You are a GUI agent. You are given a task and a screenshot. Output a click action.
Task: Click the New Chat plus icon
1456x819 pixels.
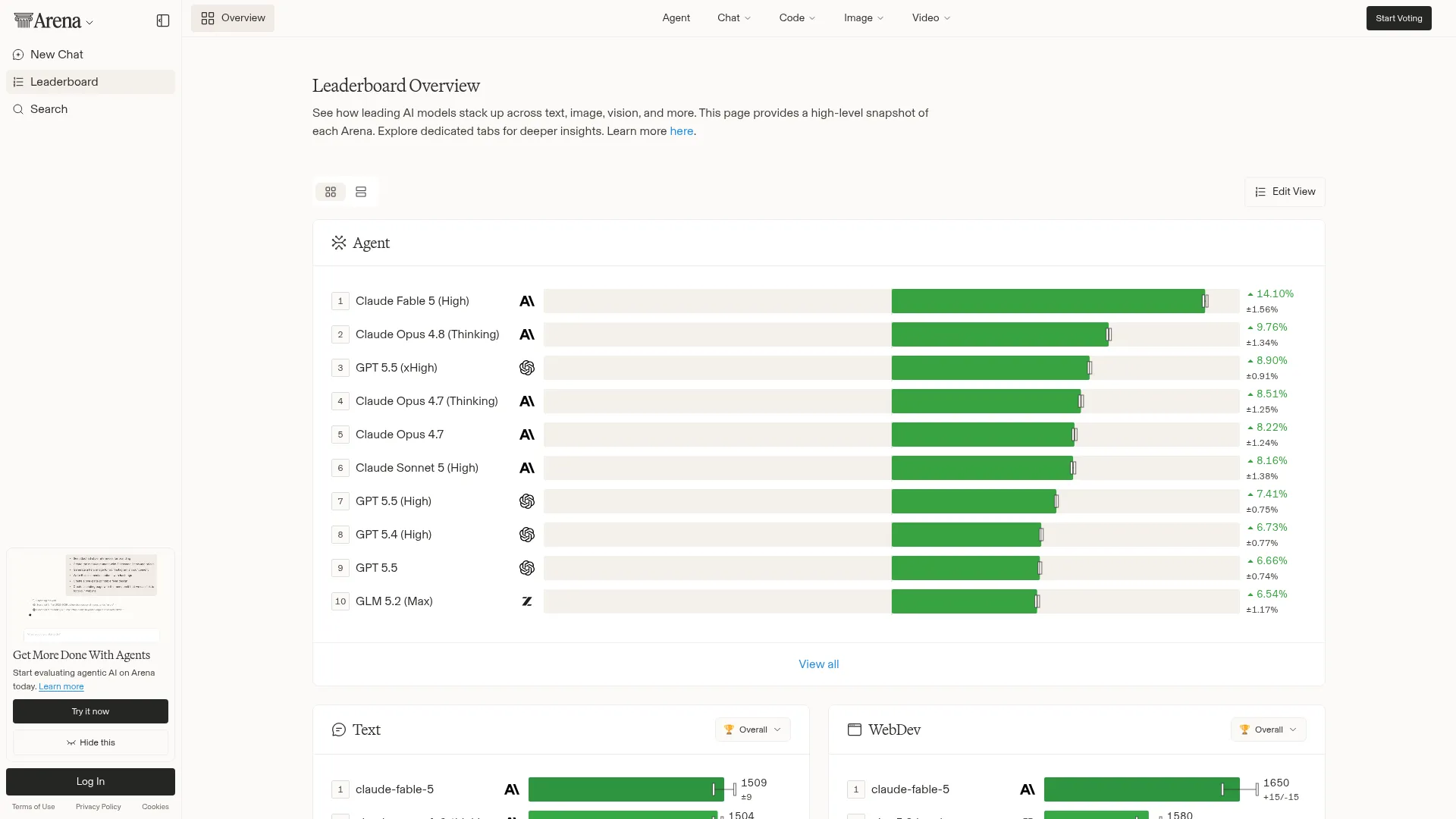point(18,55)
